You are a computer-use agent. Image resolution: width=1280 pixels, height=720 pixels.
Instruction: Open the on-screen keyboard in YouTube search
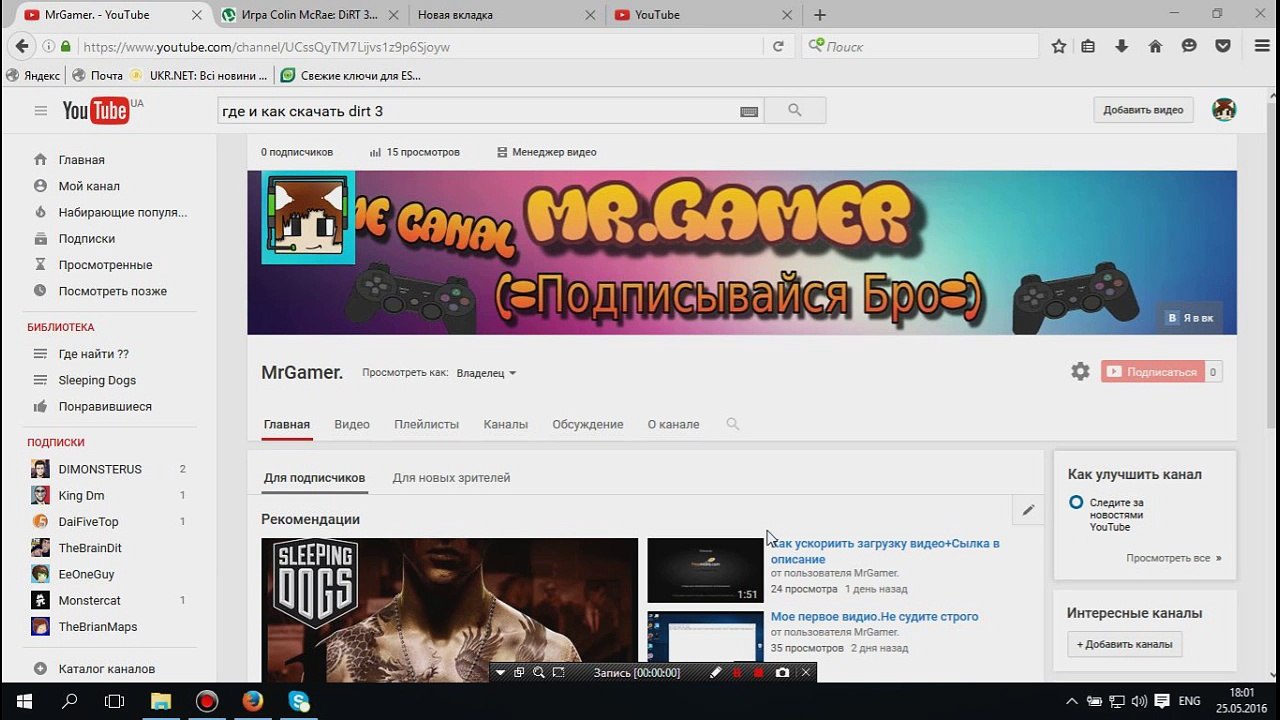click(749, 111)
